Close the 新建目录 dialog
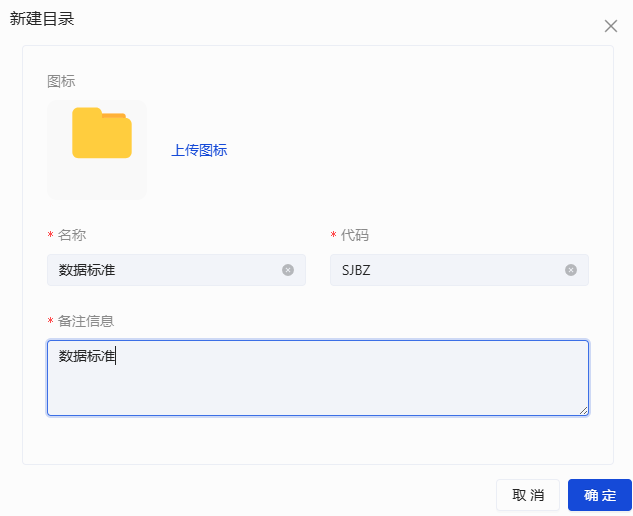 coord(611,26)
